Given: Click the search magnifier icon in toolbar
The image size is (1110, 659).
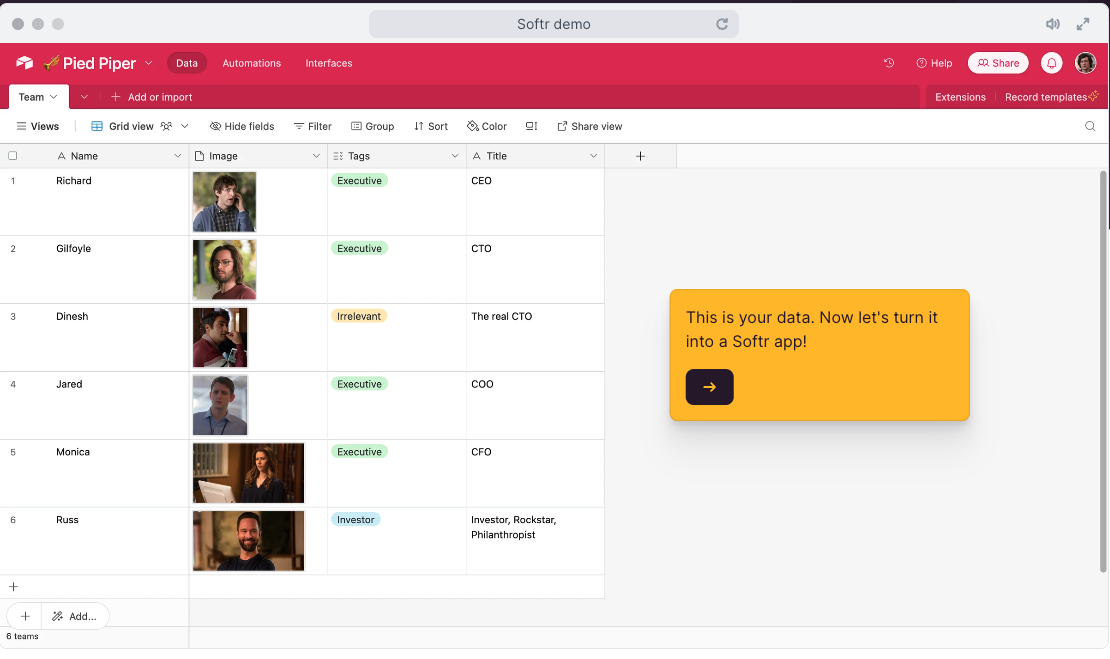Looking at the screenshot, I should point(1090,126).
